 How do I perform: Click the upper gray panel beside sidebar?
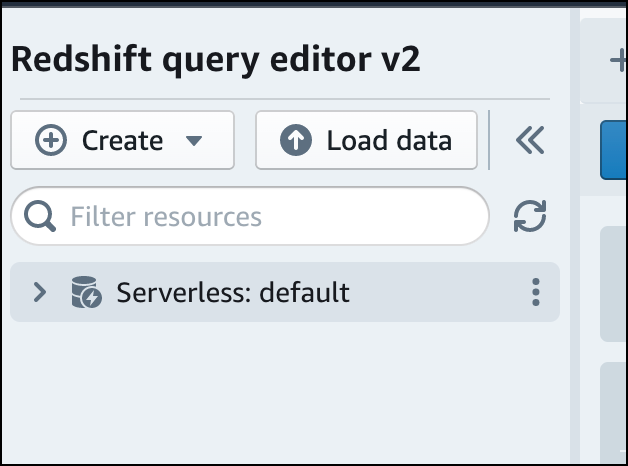(613, 285)
